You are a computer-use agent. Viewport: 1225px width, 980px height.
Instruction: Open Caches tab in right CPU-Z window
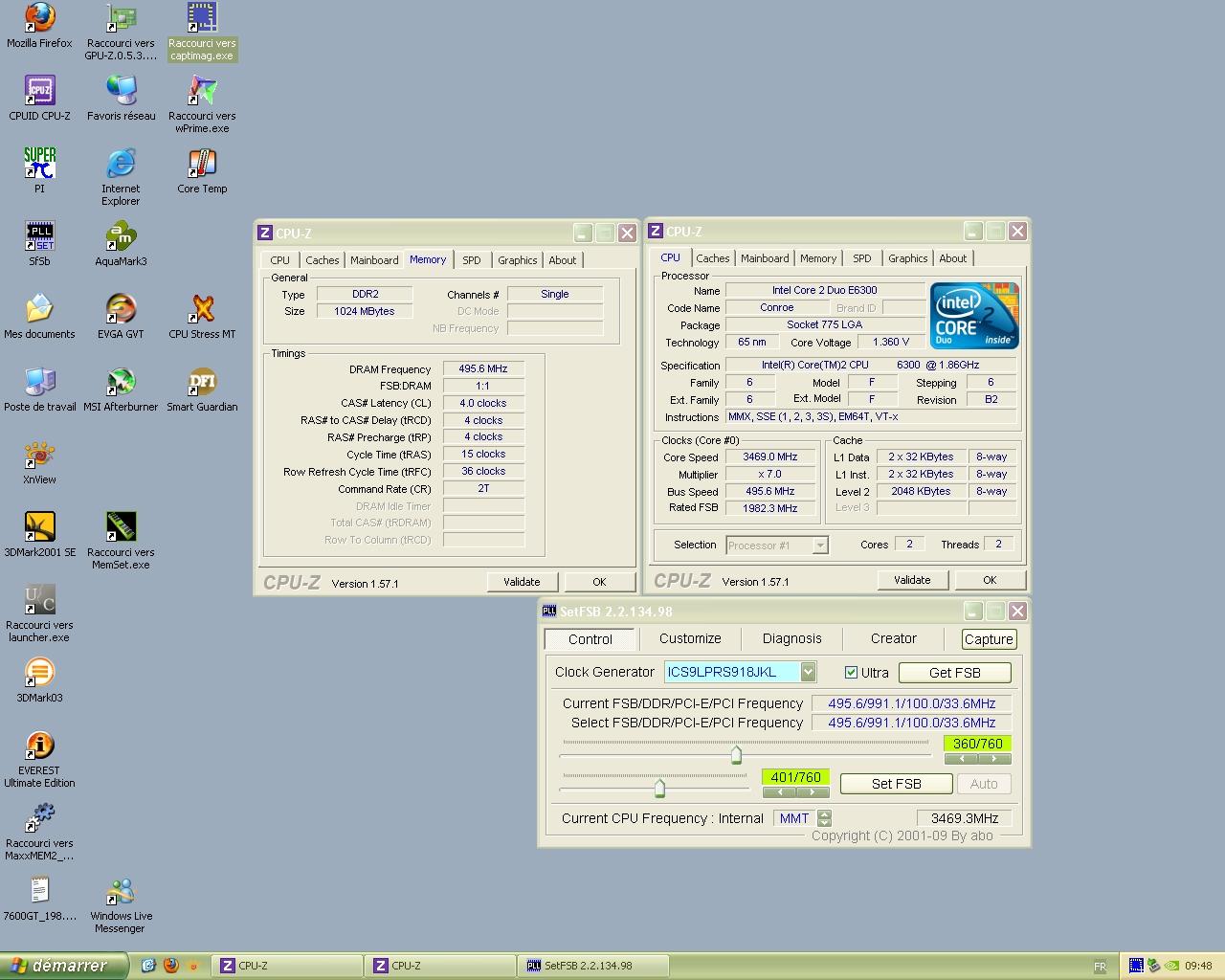click(x=712, y=258)
